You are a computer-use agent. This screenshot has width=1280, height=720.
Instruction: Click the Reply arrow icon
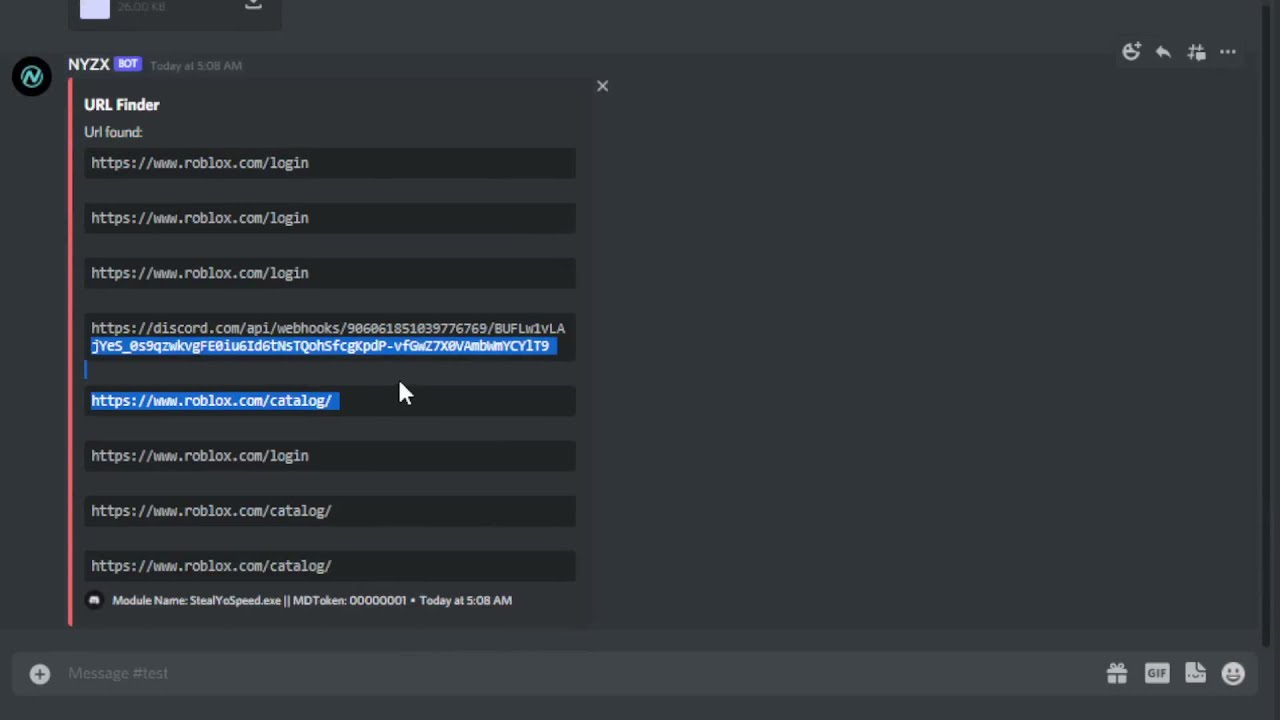point(1163,52)
